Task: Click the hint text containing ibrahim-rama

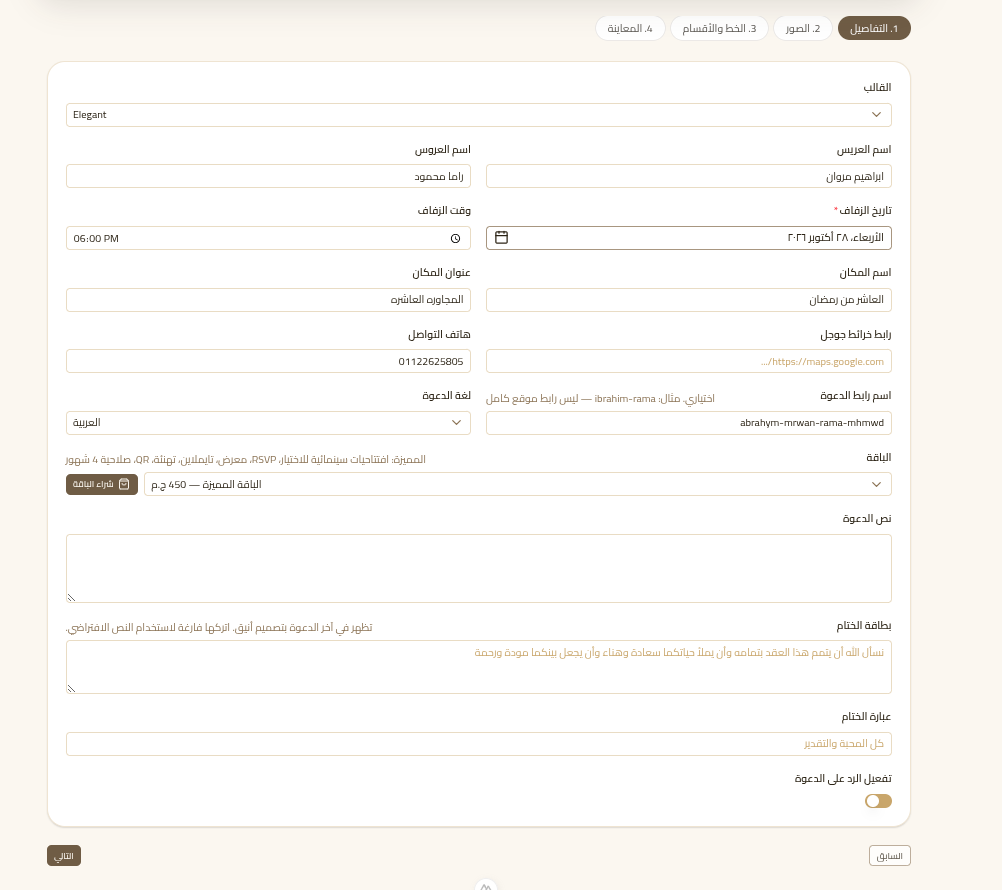Action: click(x=600, y=399)
